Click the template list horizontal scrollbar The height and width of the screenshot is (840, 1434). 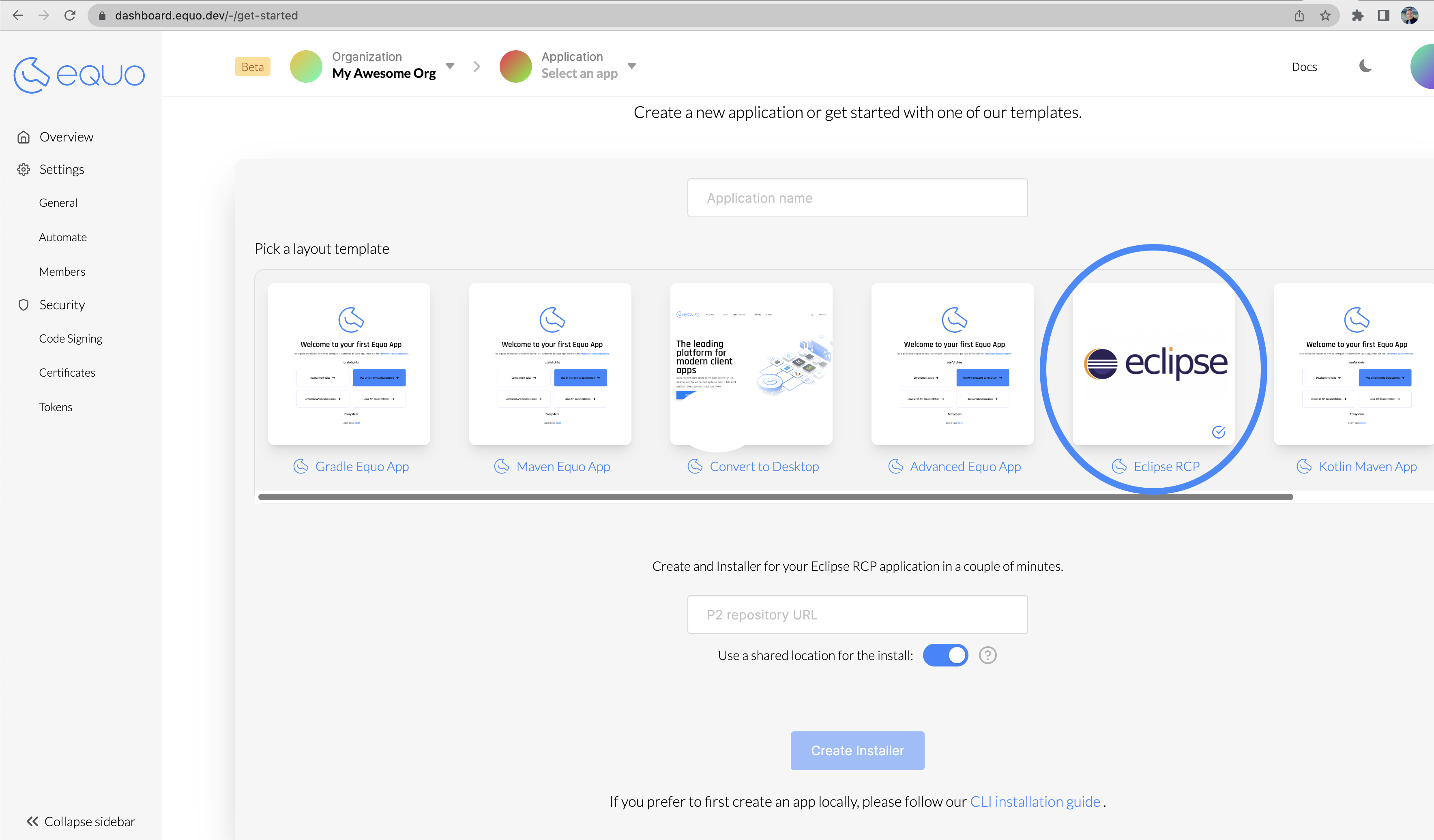[775, 497]
